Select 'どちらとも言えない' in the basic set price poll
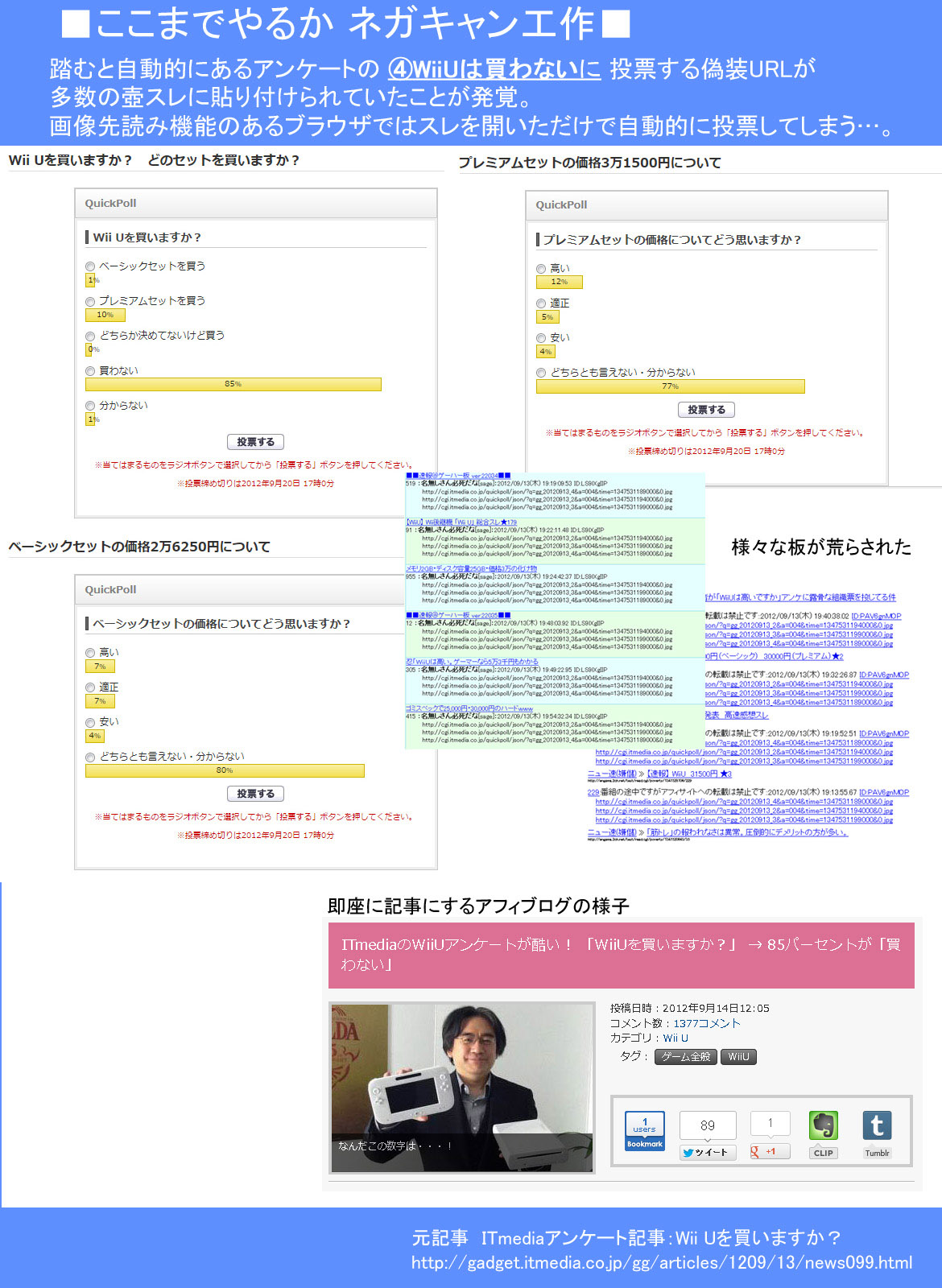The width and height of the screenshot is (942, 1288). (x=90, y=757)
